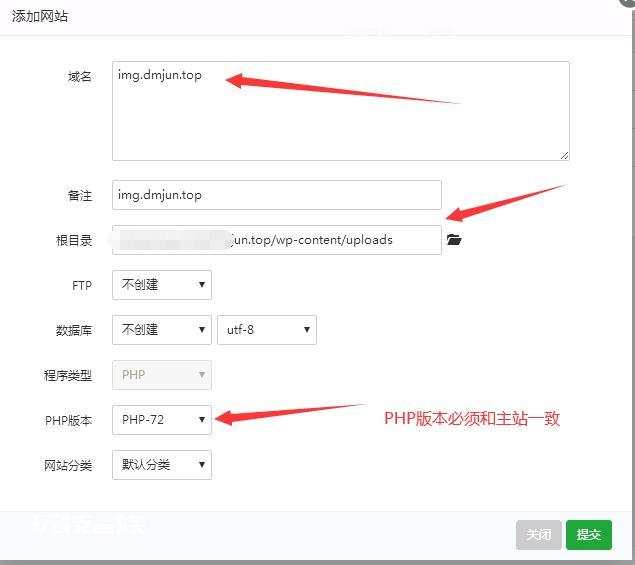Click the 域名 textarea resize handle
The height and width of the screenshot is (565, 635).
click(x=565, y=156)
